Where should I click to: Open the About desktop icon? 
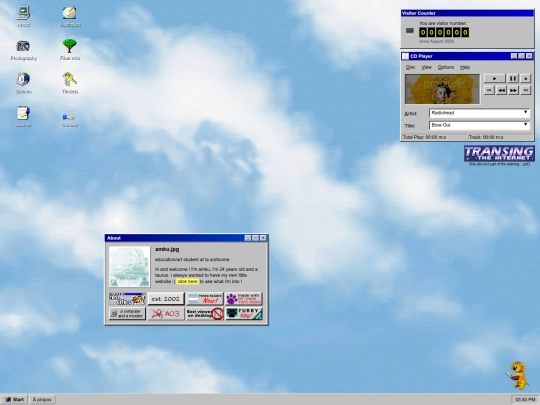coord(23,16)
